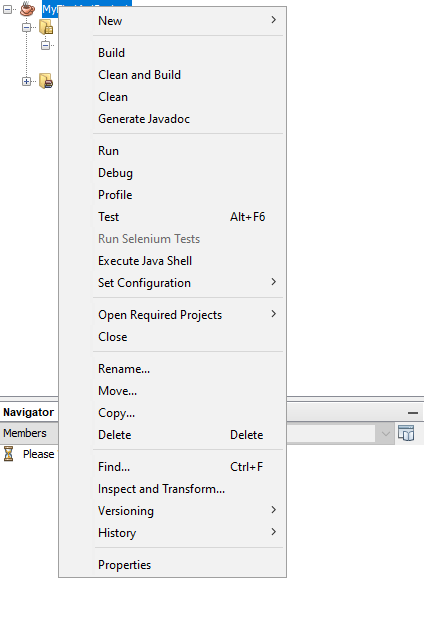Click the Navigator book icon button
This screenshot has width=424, height=621.
coord(406,433)
